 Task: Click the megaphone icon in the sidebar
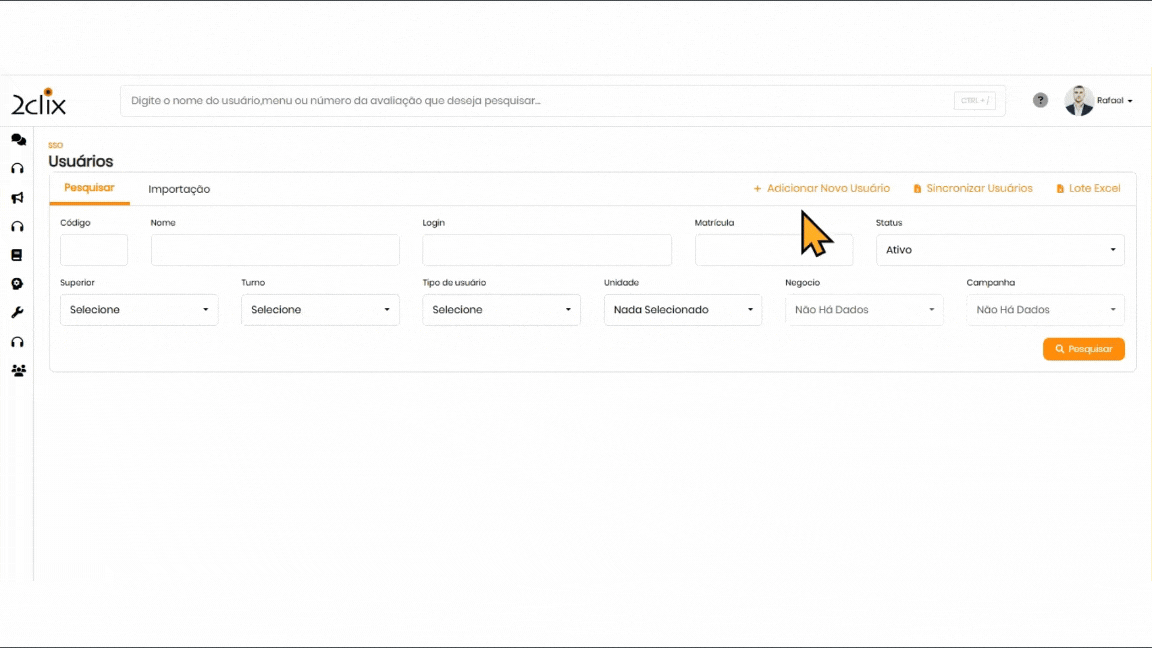tap(17, 198)
